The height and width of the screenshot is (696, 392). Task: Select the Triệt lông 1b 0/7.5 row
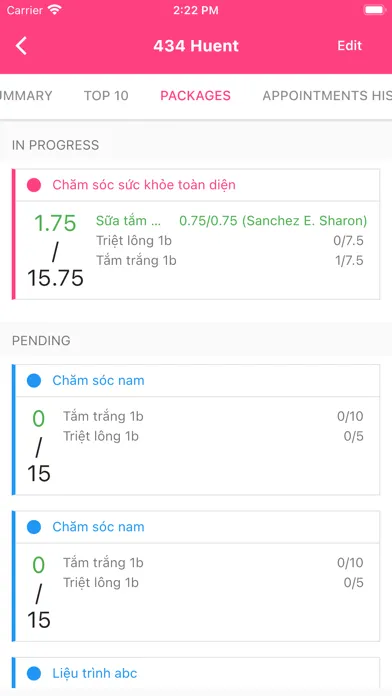pos(230,241)
